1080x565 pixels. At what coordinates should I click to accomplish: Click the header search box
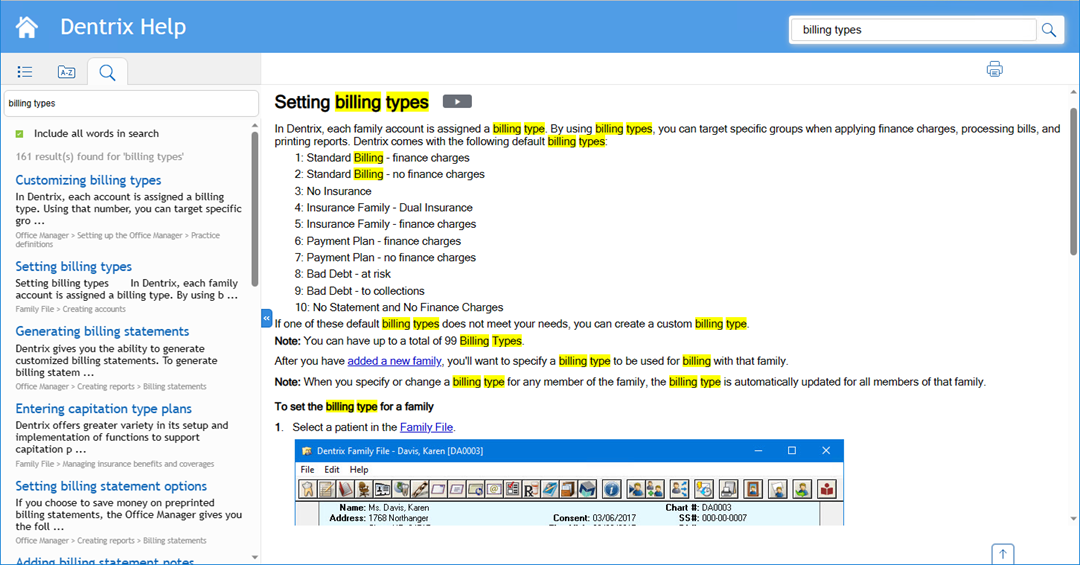tap(912, 30)
